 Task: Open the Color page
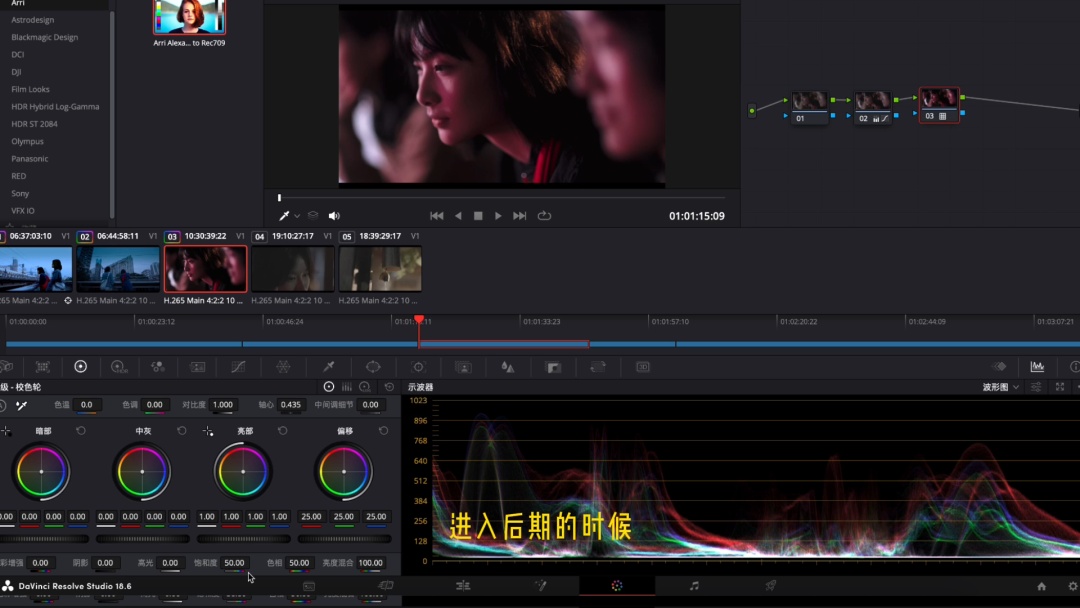pyautogui.click(x=616, y=586)
